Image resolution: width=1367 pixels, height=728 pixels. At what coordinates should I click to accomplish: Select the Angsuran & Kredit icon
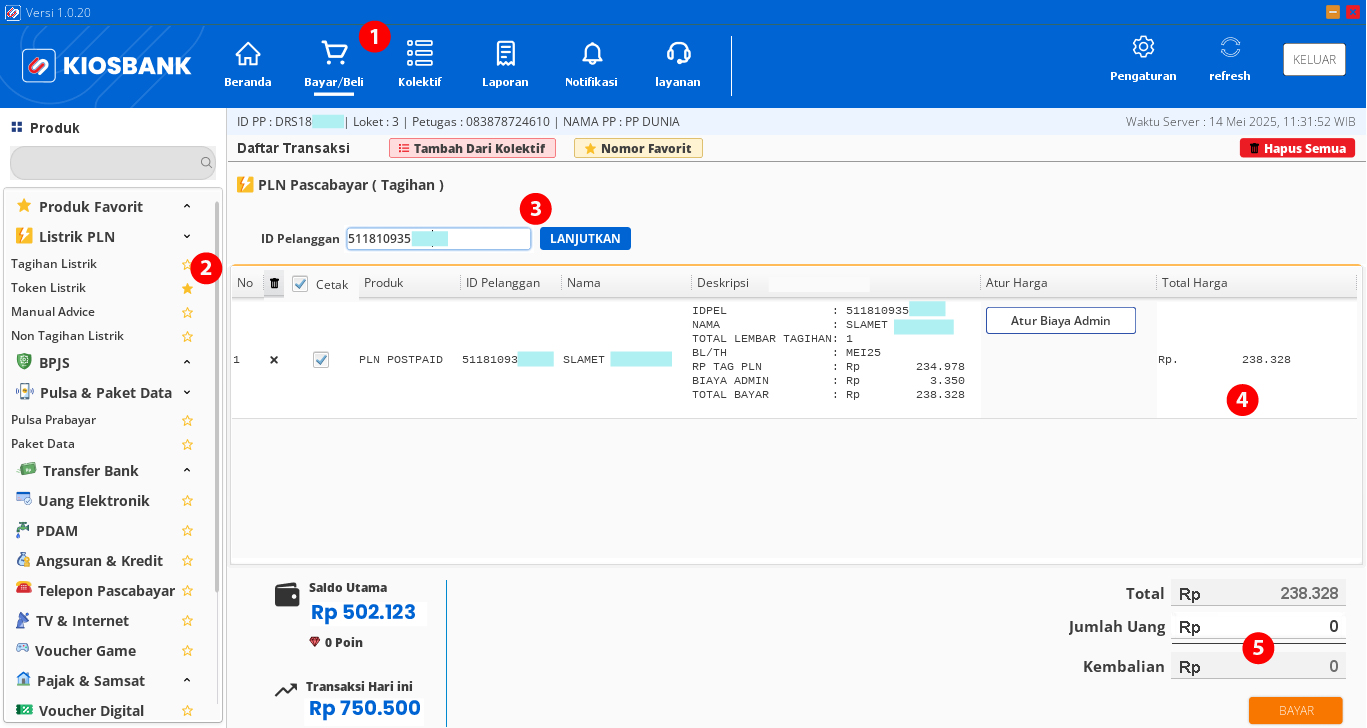click(x=23, y=560)
